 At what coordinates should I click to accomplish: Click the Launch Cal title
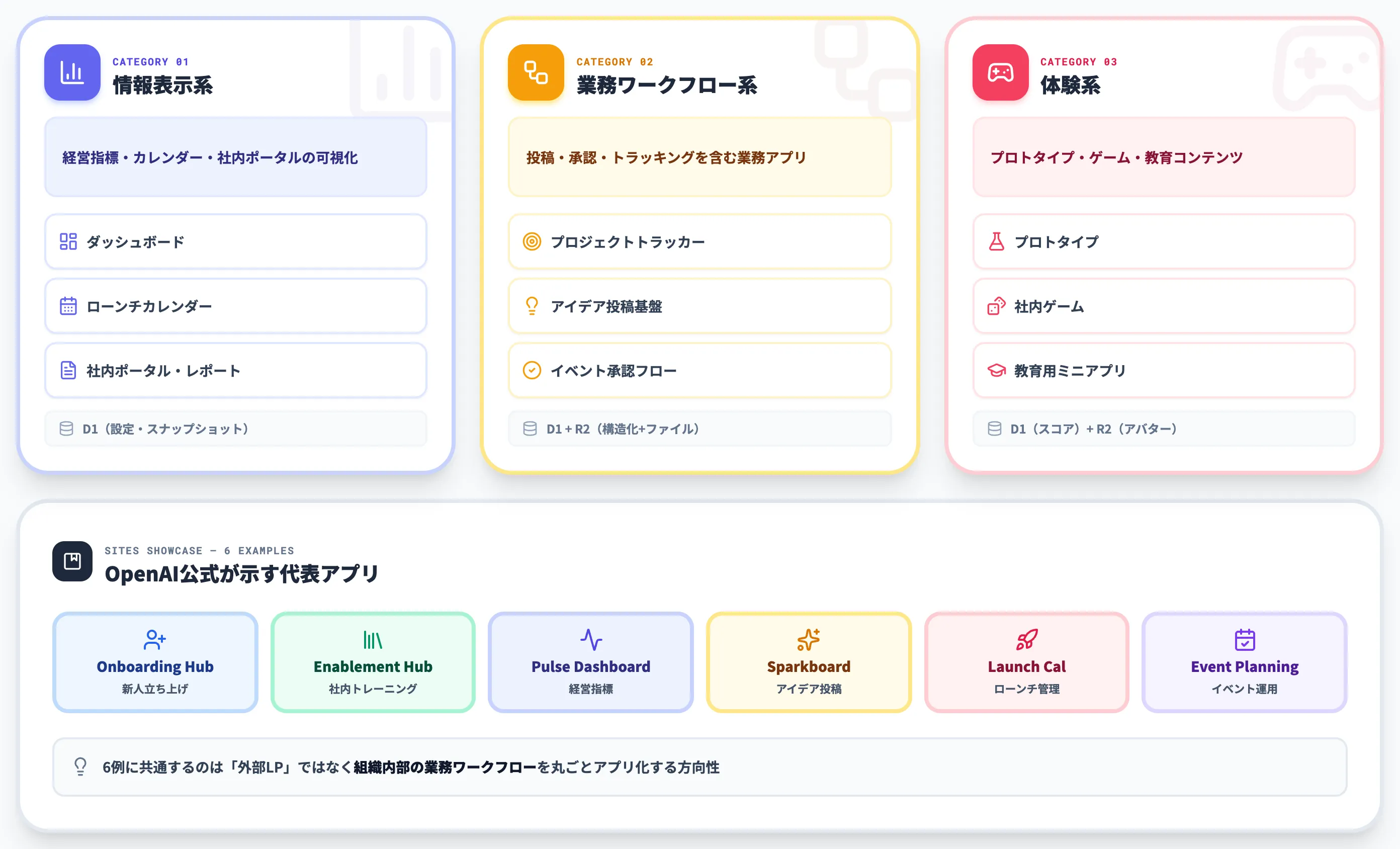(1027, 666)
